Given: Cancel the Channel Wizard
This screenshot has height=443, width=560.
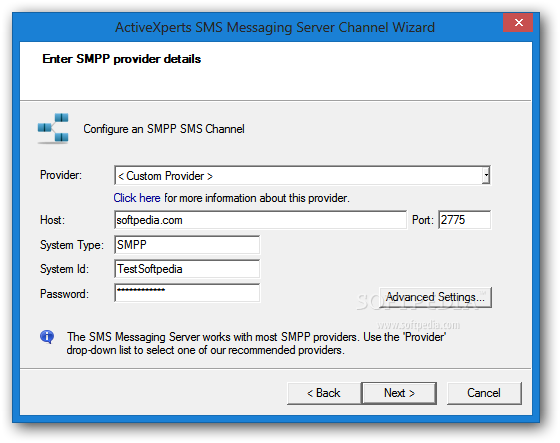Looking at the screenshot, I should tap(484, 393).
